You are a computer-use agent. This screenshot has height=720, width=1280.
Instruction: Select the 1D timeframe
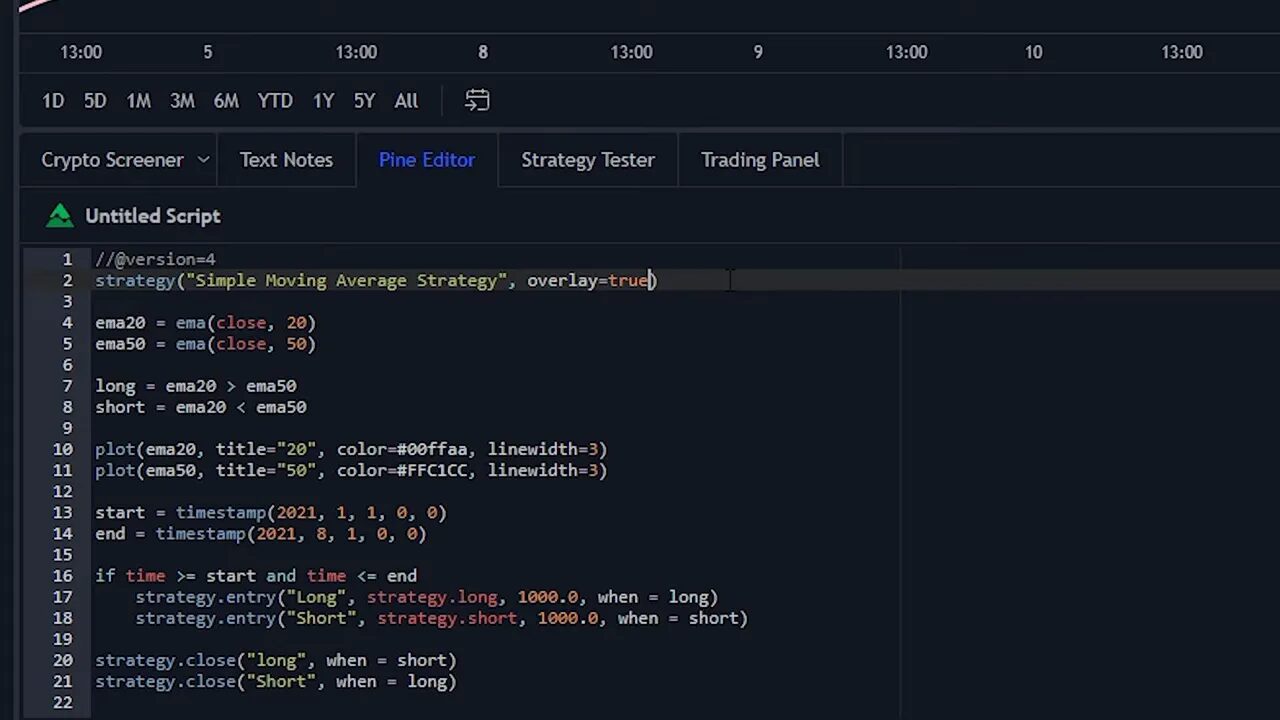pyautogui.click(x=52, y=100)
